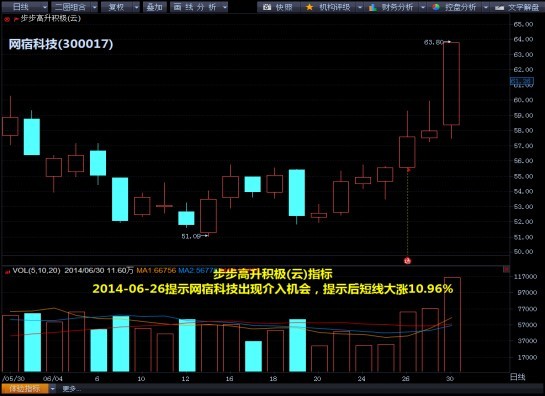
Task: Click the small icon left of VOL(5,10,20)
Action: click(x=7, y=271)
